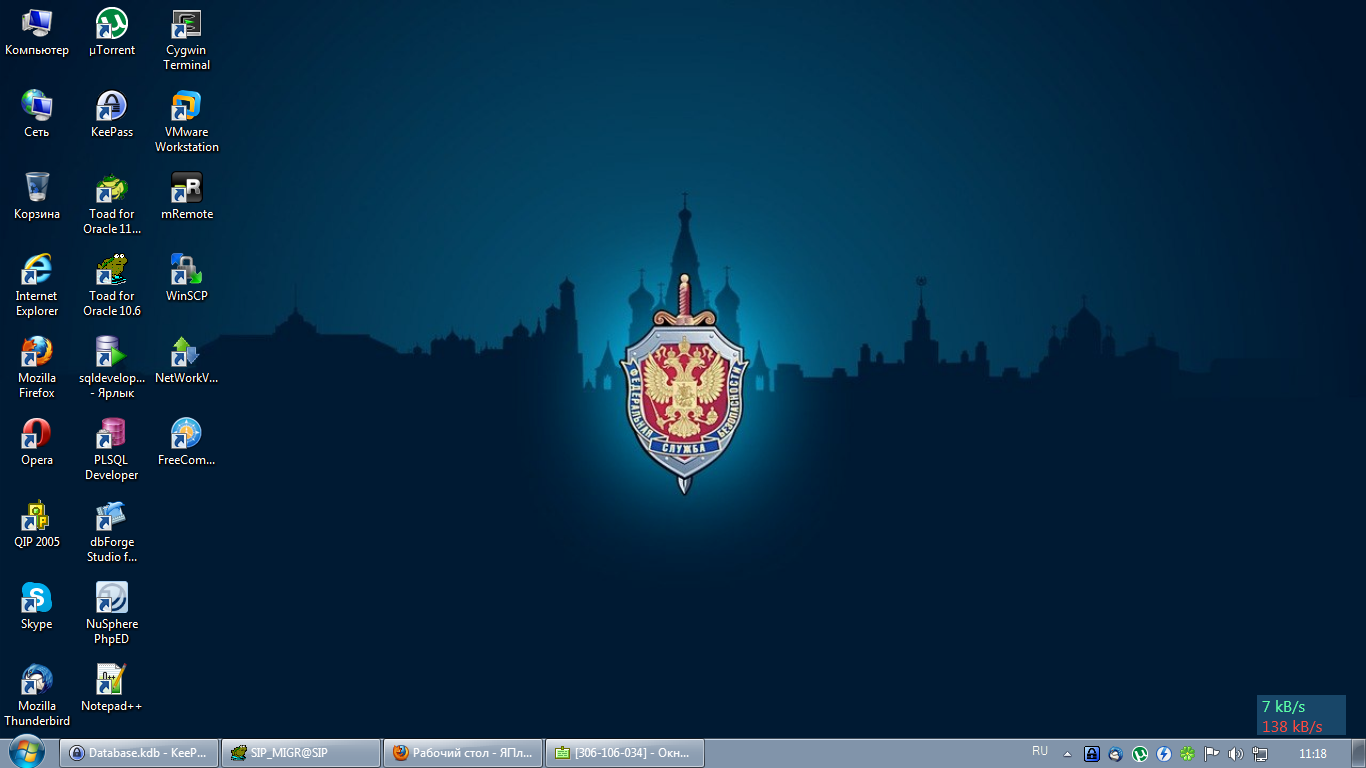Select the Mozilla Firefox desktop shortcut

pos(37,367)
